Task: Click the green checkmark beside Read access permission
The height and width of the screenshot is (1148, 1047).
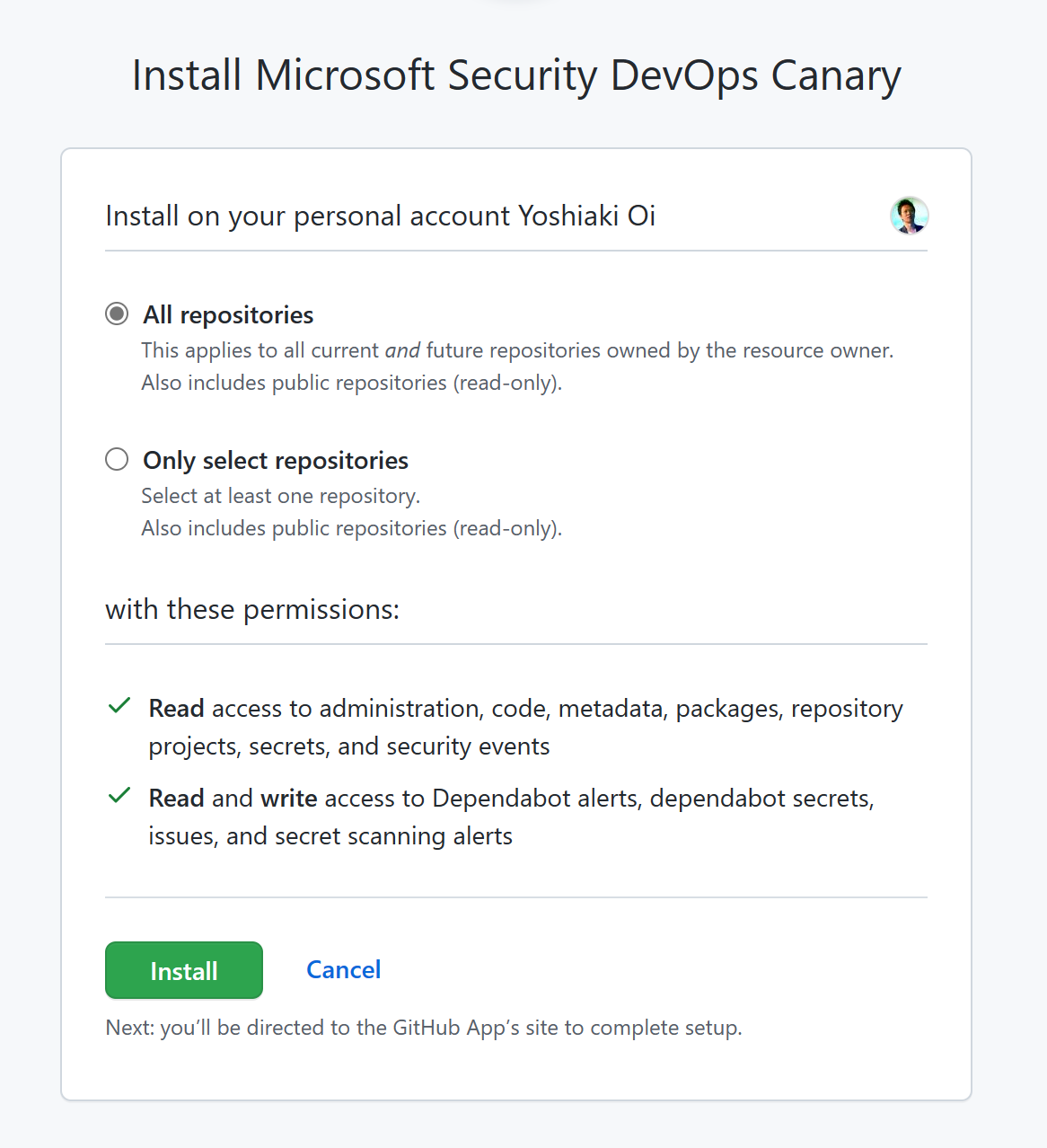Action: [119, 706]
